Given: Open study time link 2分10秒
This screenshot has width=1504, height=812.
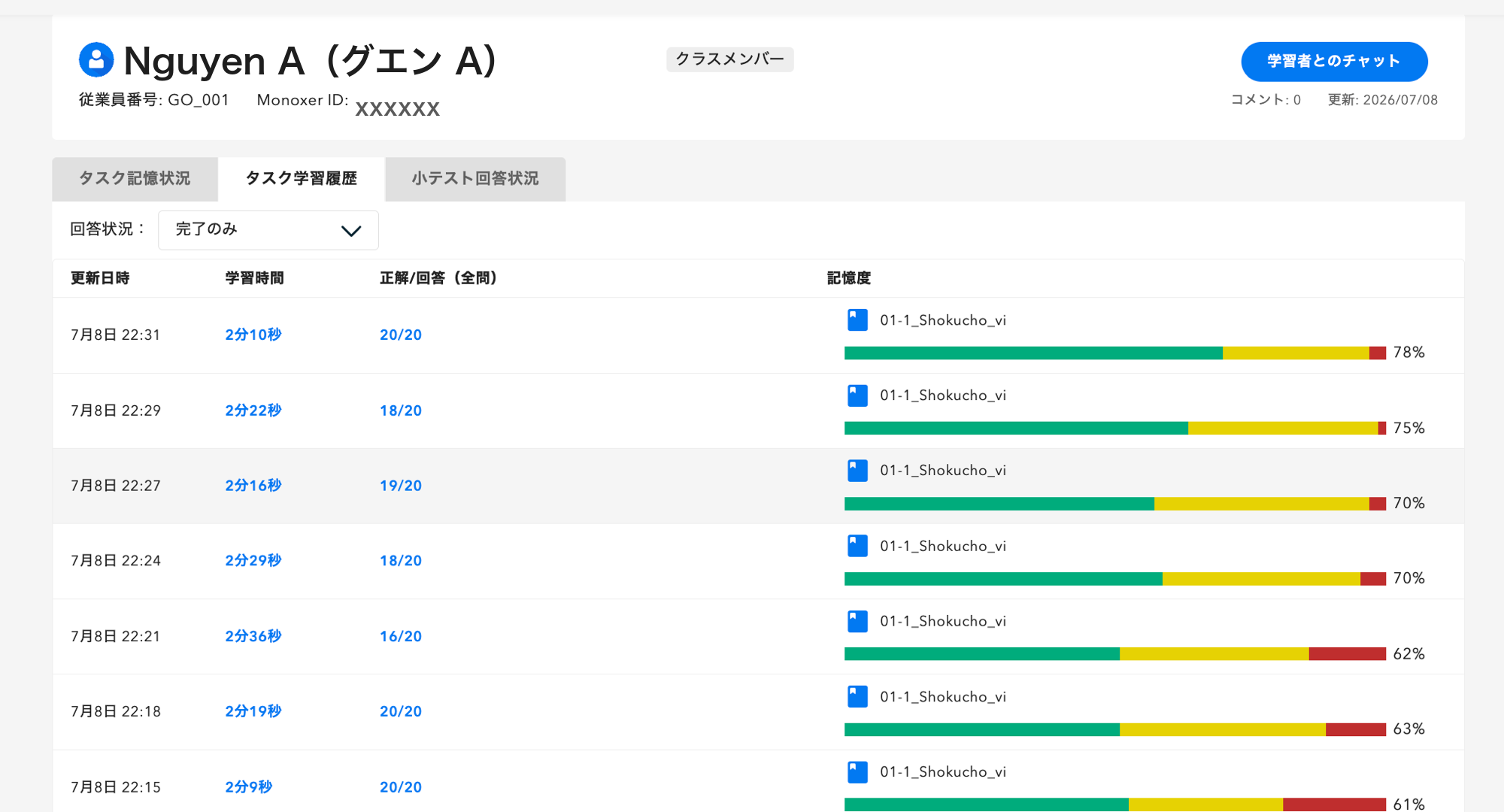Looking at the screenshot, I should [x=253, y=335].
